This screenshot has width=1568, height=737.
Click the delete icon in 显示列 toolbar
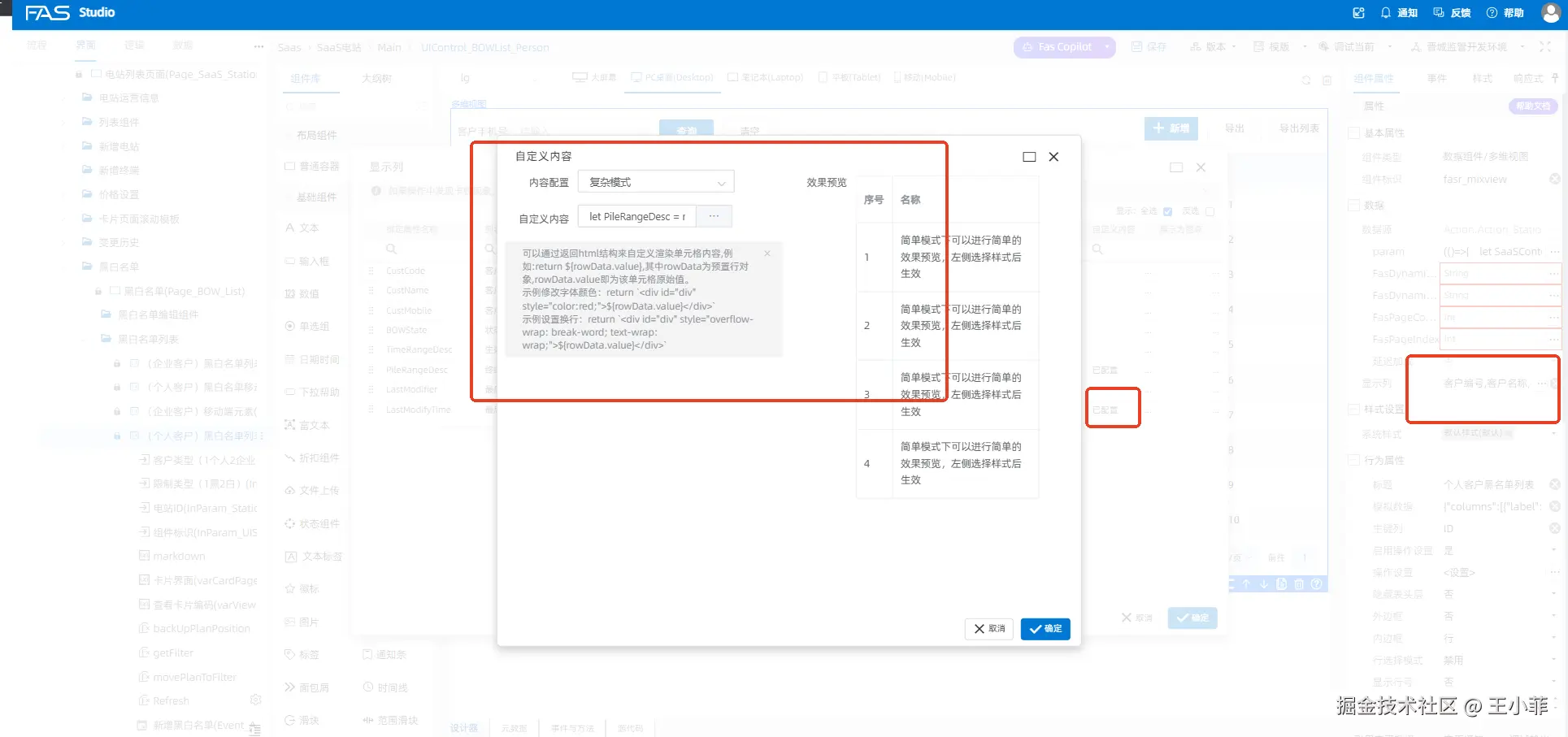1299,584
